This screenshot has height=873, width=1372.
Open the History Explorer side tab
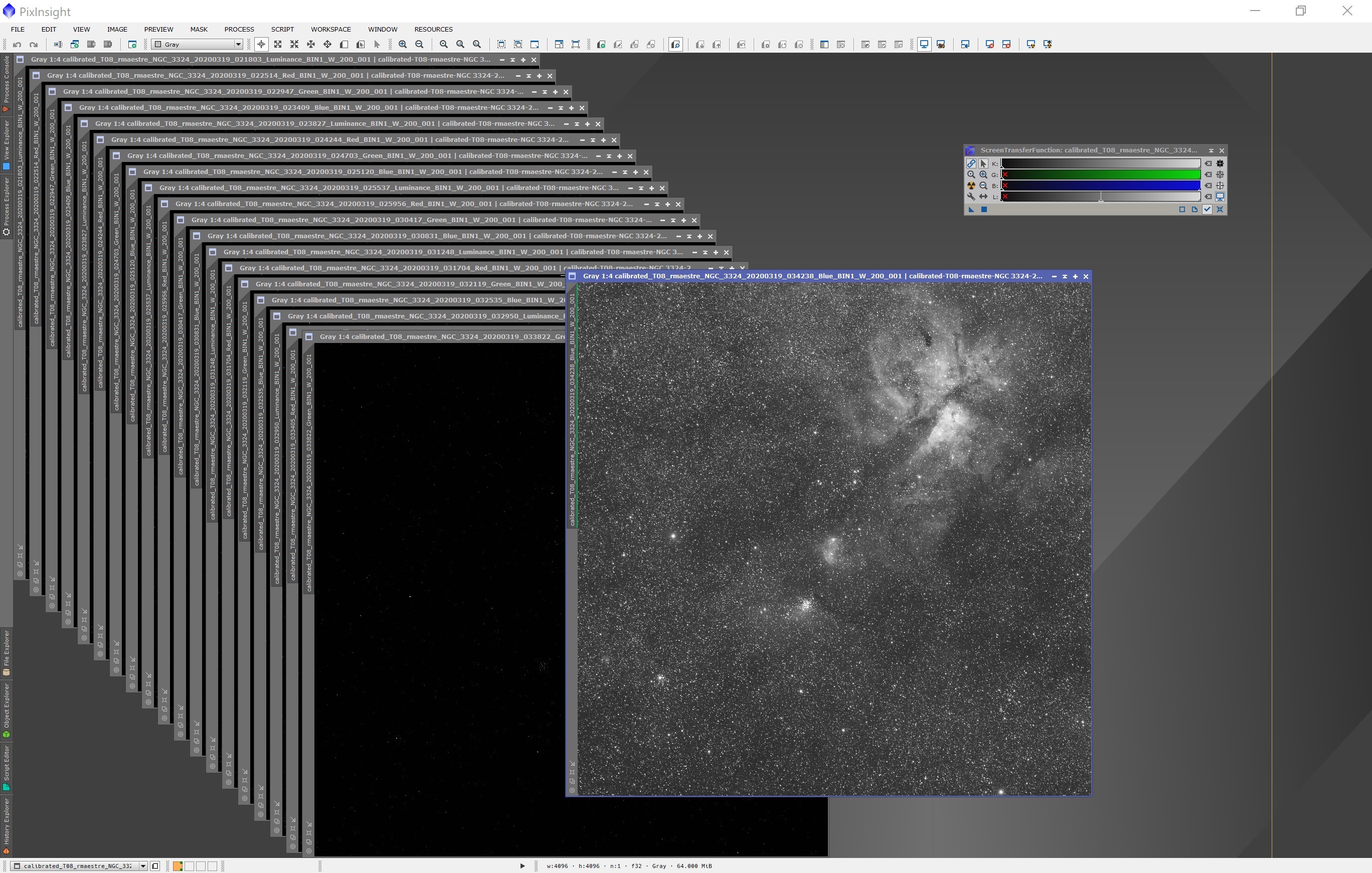point(6,826)
